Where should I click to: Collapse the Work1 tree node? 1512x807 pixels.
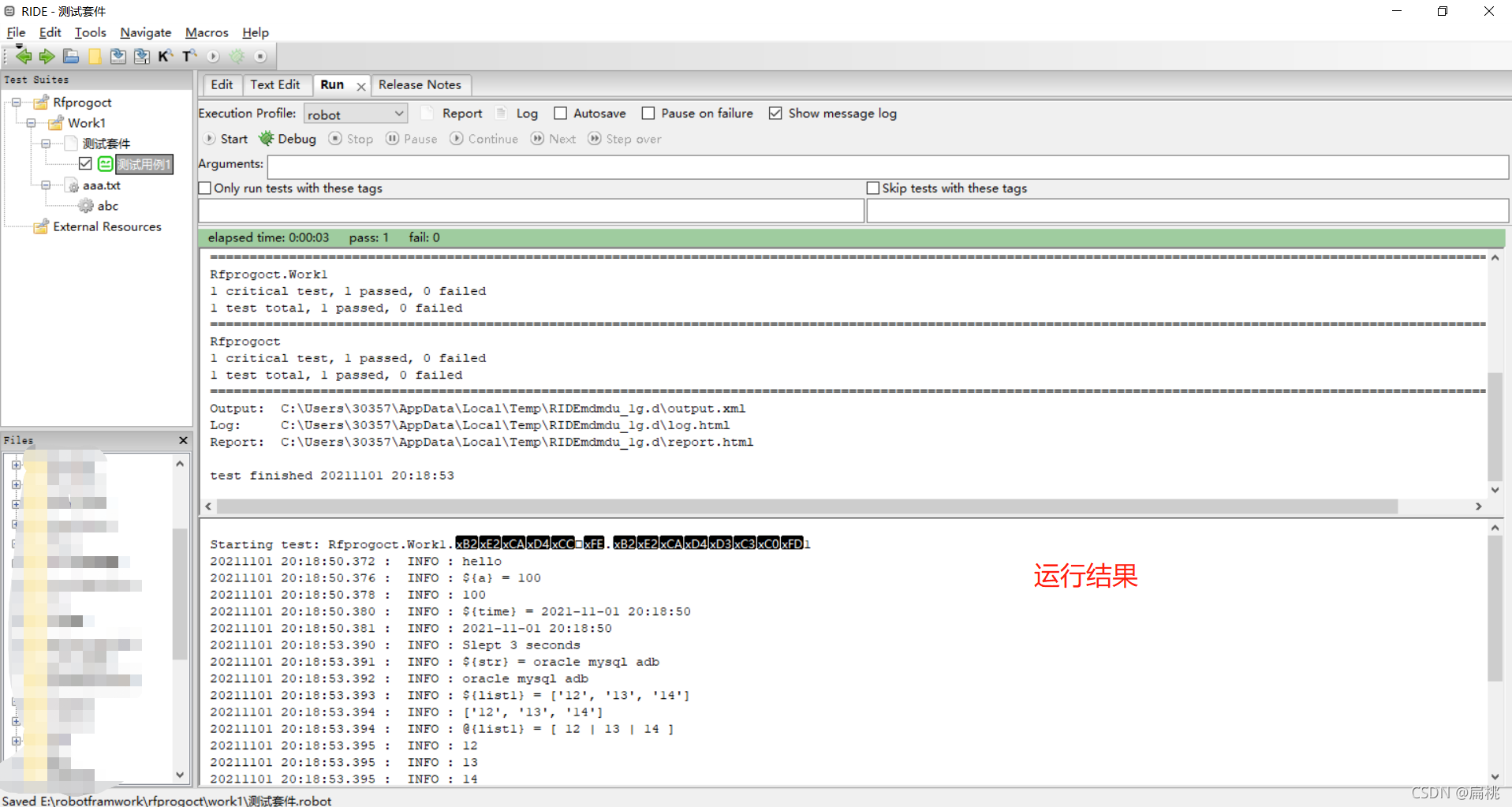click(x=32, y=123)
